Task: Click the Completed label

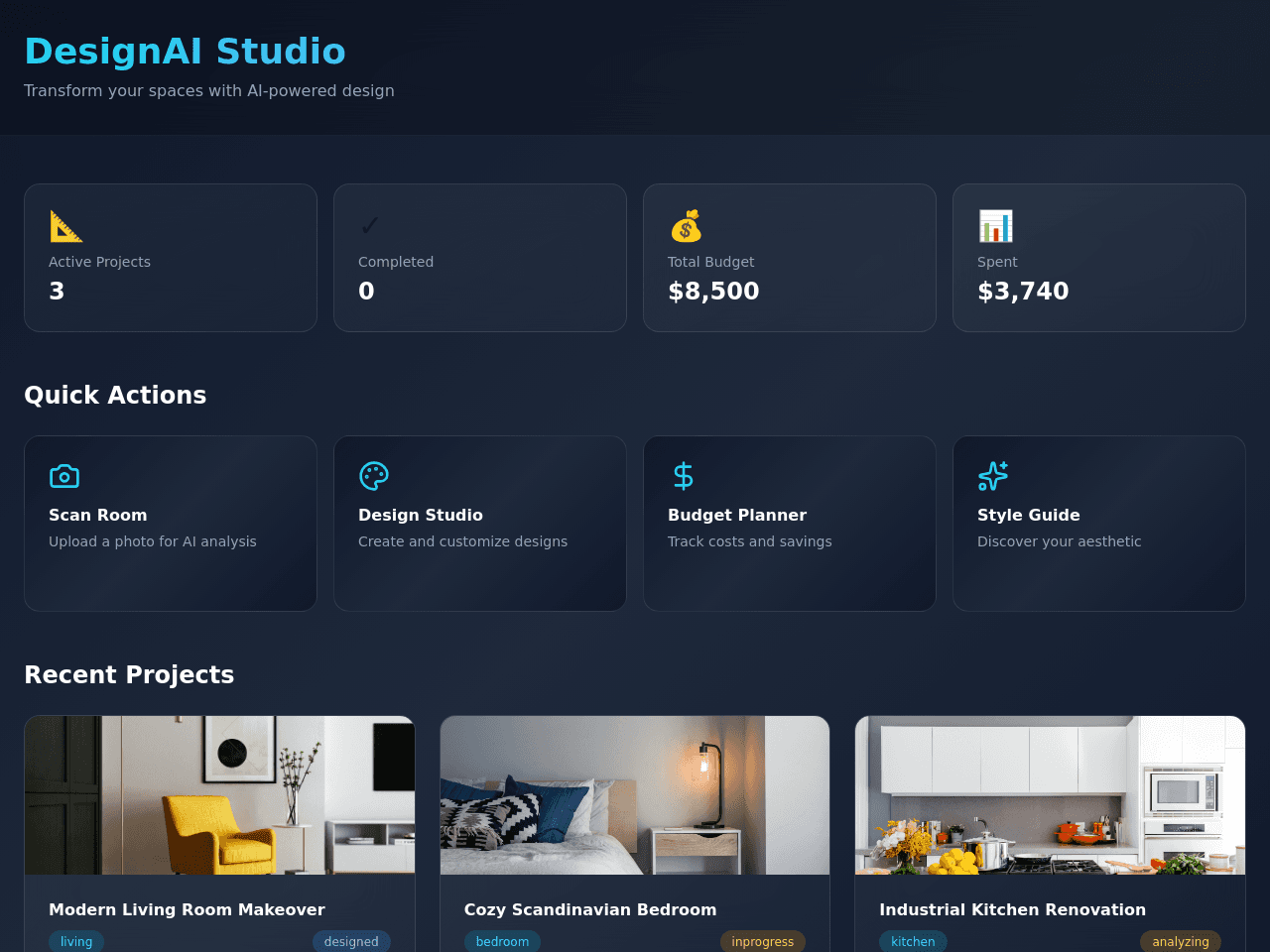Action: point(396,262)
